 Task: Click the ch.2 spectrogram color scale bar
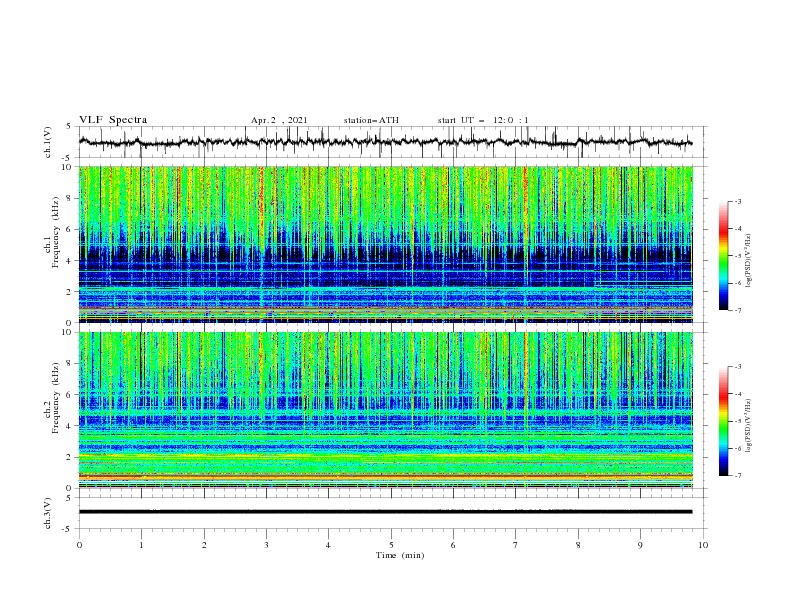pos(724,421)
